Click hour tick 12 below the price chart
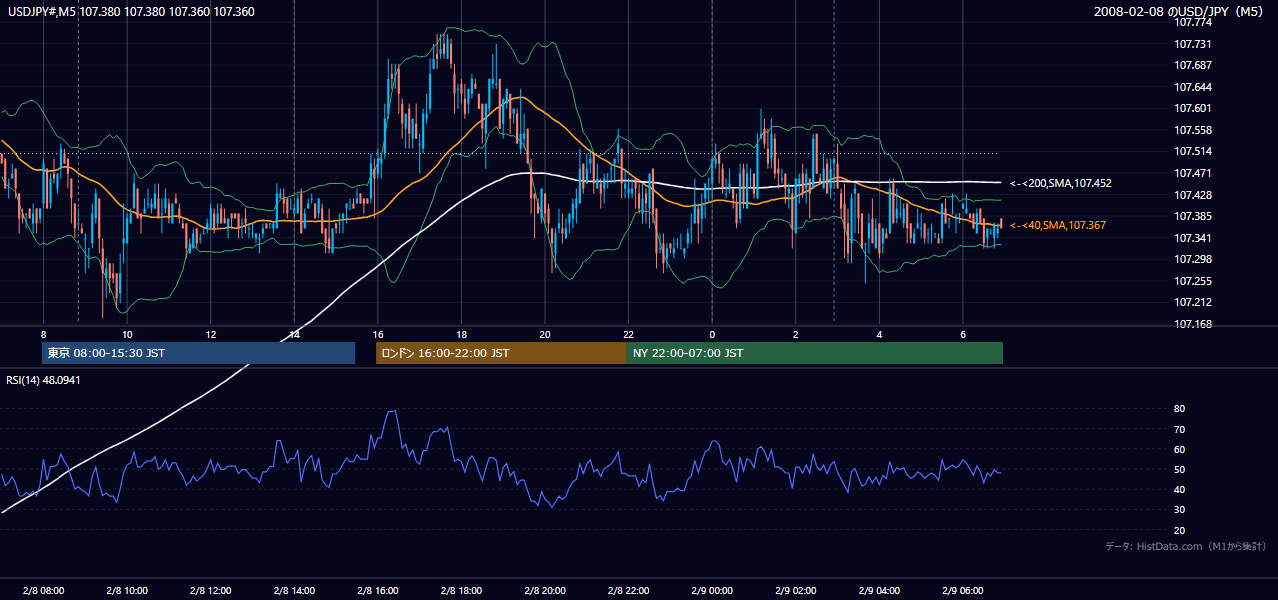The width and height of the screenshot is (1278, 600). click(211, 334)
